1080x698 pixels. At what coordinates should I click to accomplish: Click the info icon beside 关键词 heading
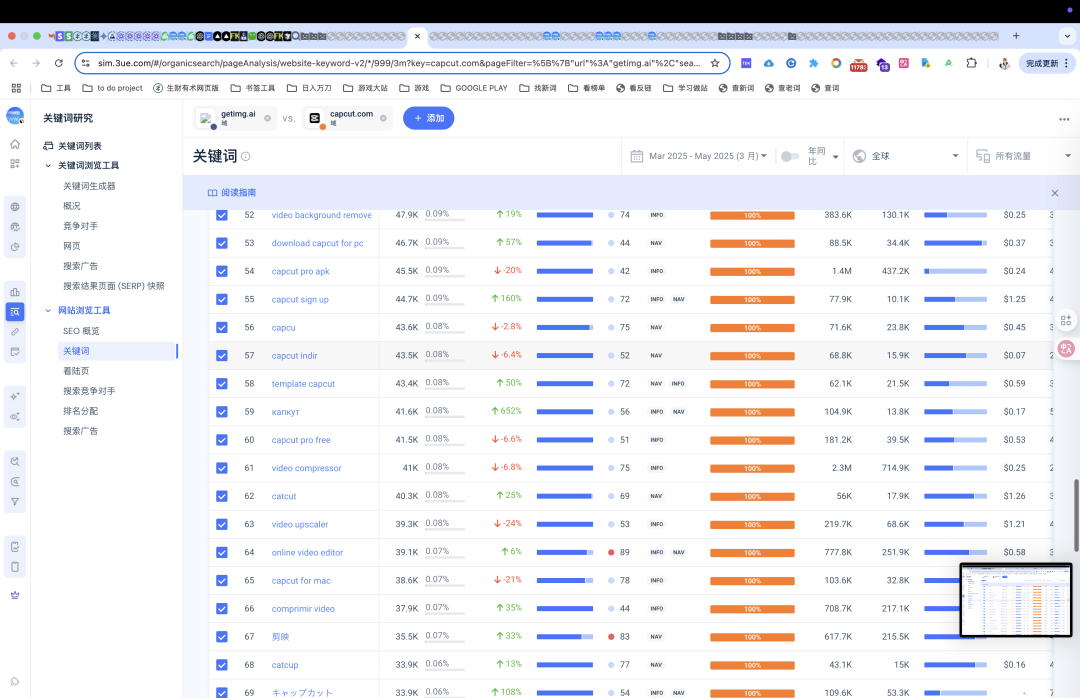pos(246,156)
